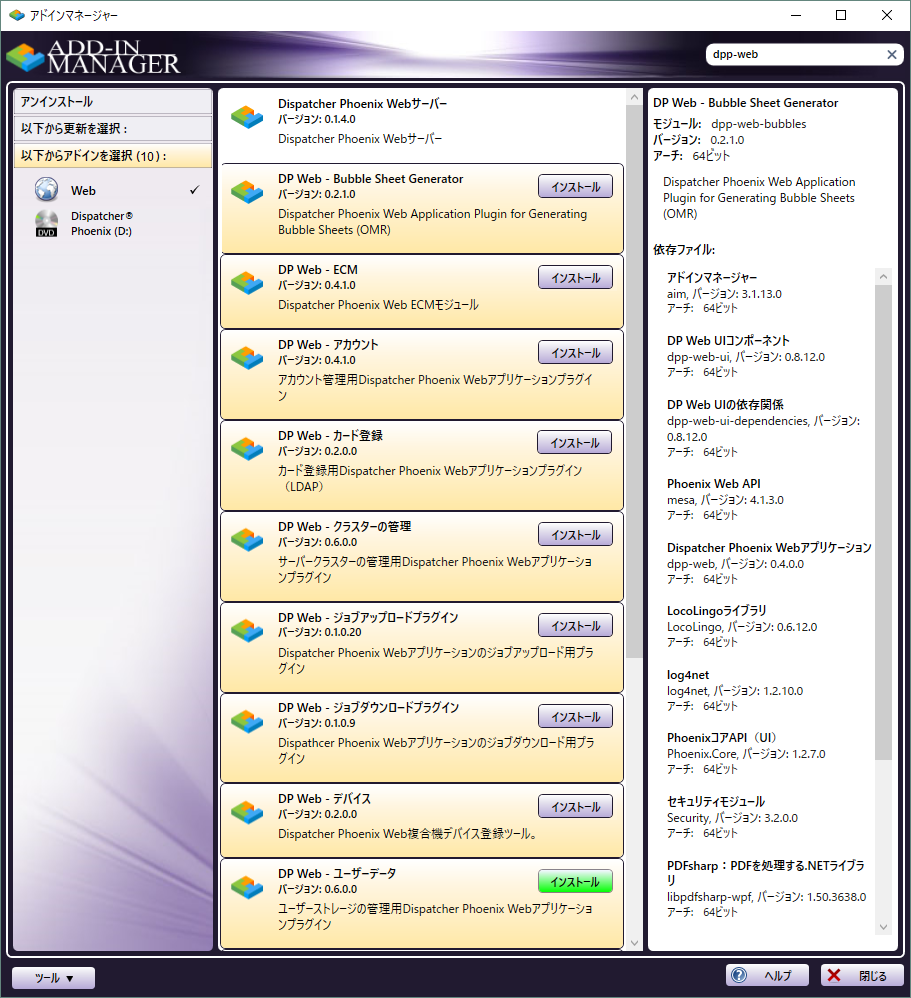Install the DP Web - アカウント add-in
911x998 pixels.
tap(576, 353)
